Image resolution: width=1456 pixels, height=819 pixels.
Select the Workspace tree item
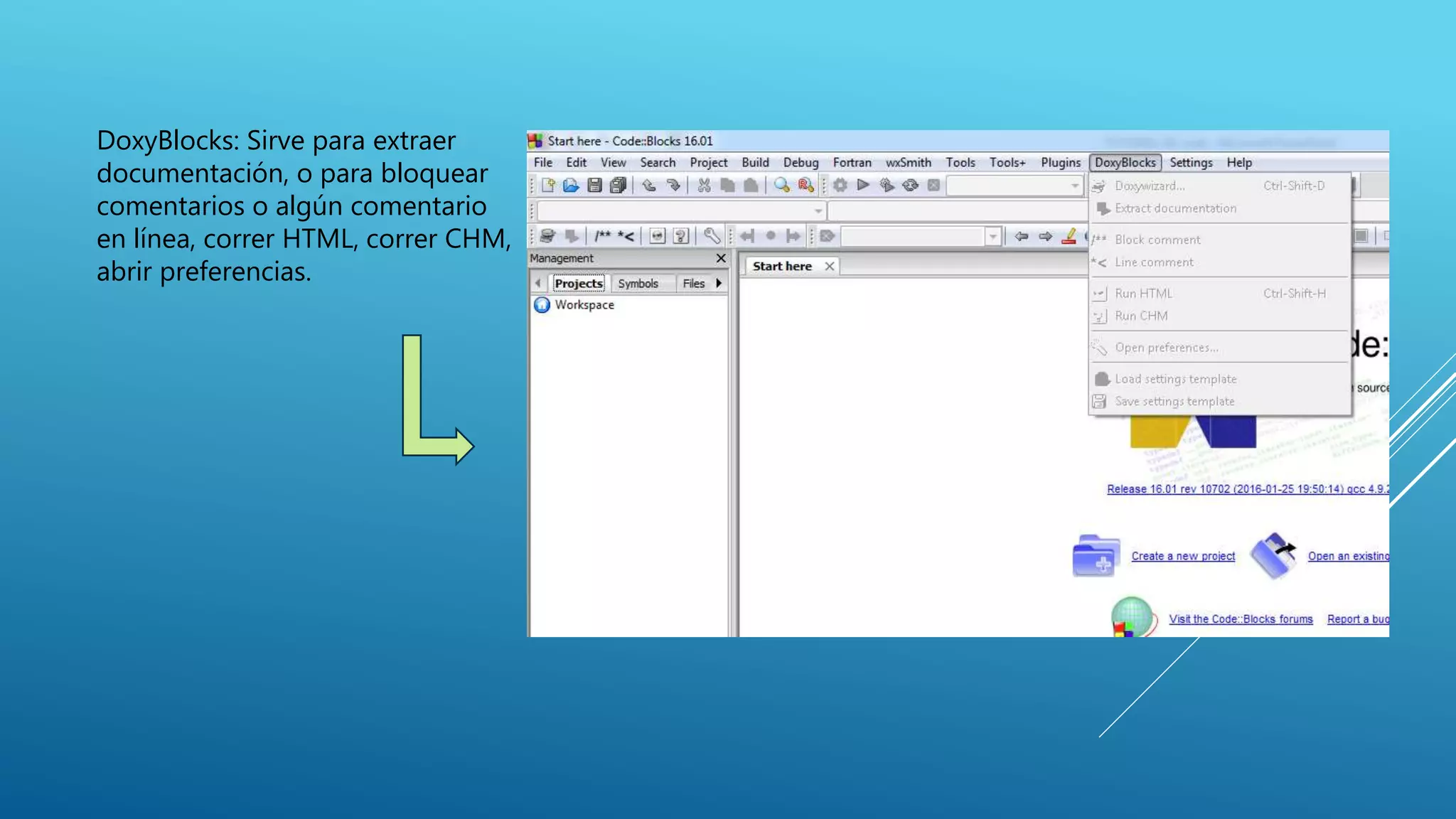point(584,305)
